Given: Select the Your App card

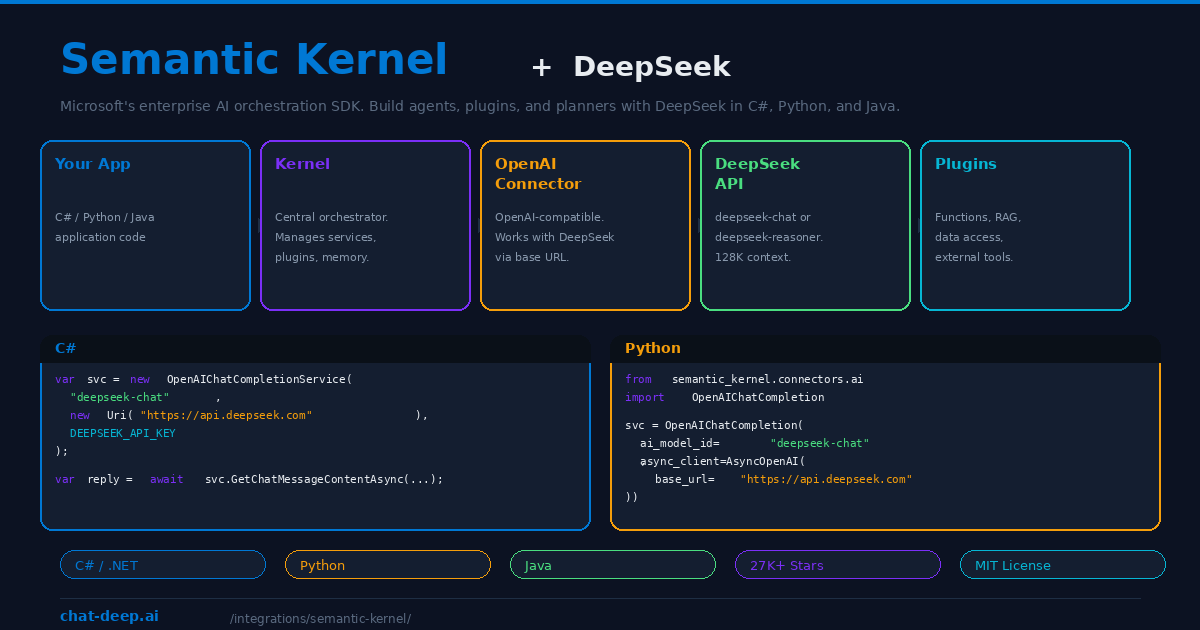Looking at the screenshot, I should pyautogui.click(x=145, y=225).
